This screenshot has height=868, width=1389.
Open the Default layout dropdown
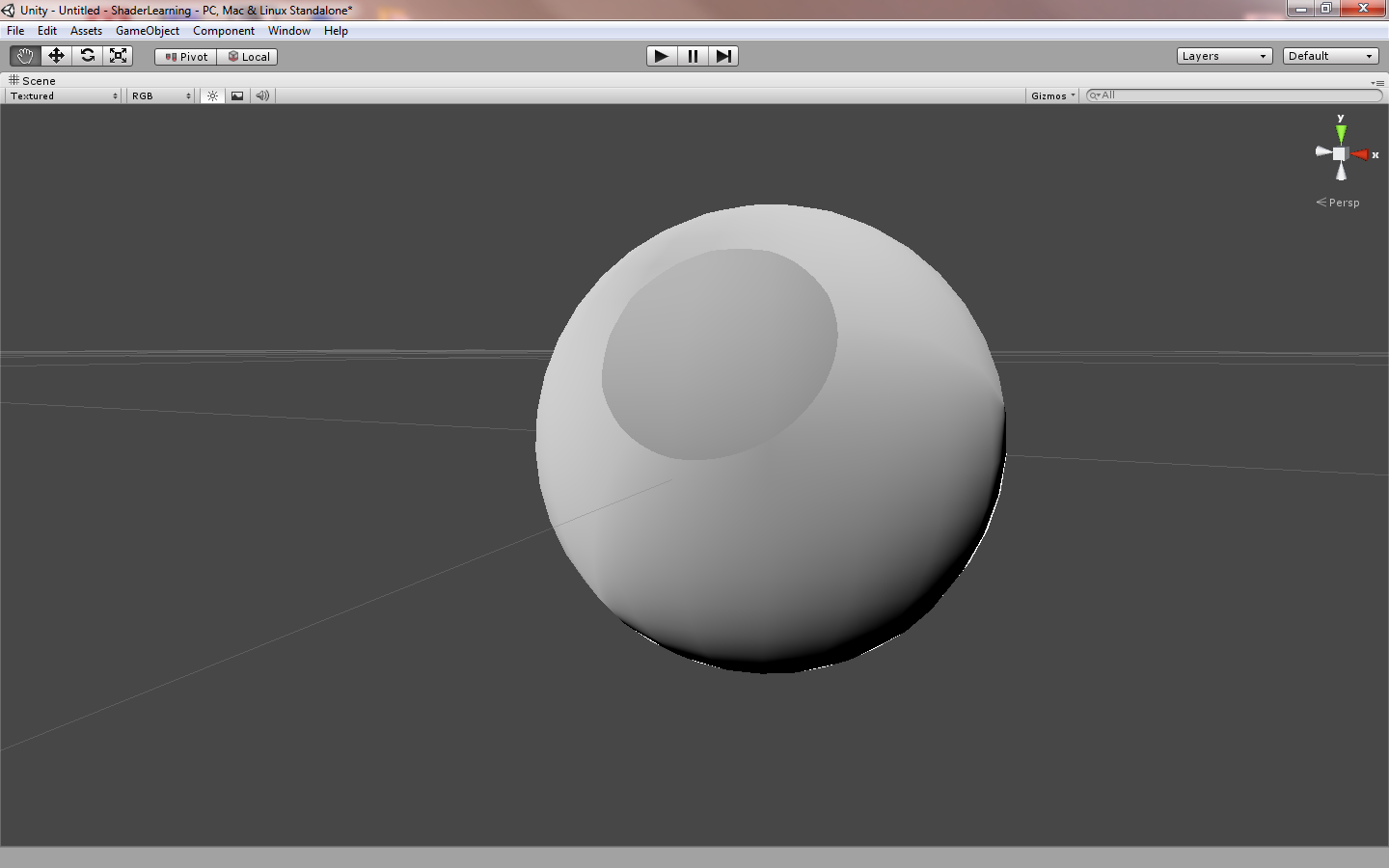tap(1330, 56)
